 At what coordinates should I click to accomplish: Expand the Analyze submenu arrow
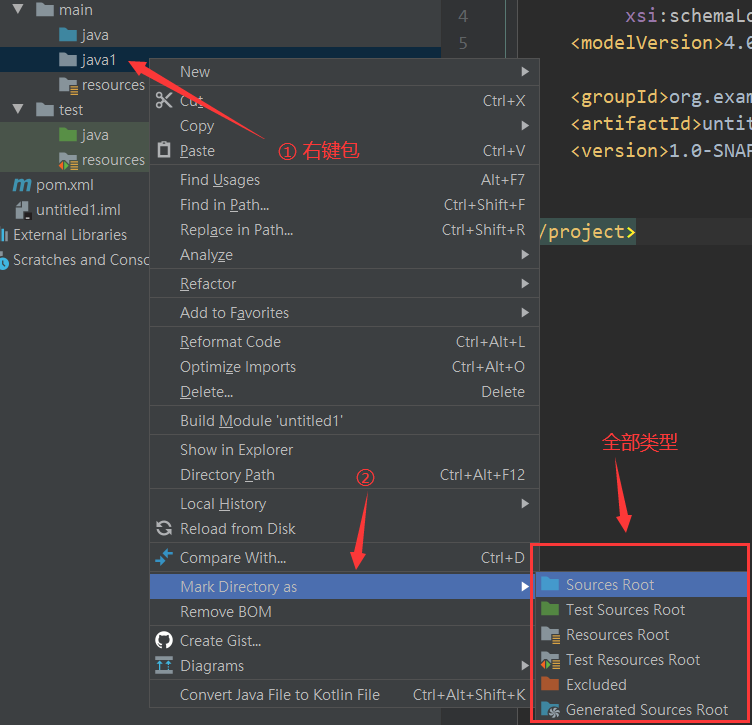[x=525, y=254]
